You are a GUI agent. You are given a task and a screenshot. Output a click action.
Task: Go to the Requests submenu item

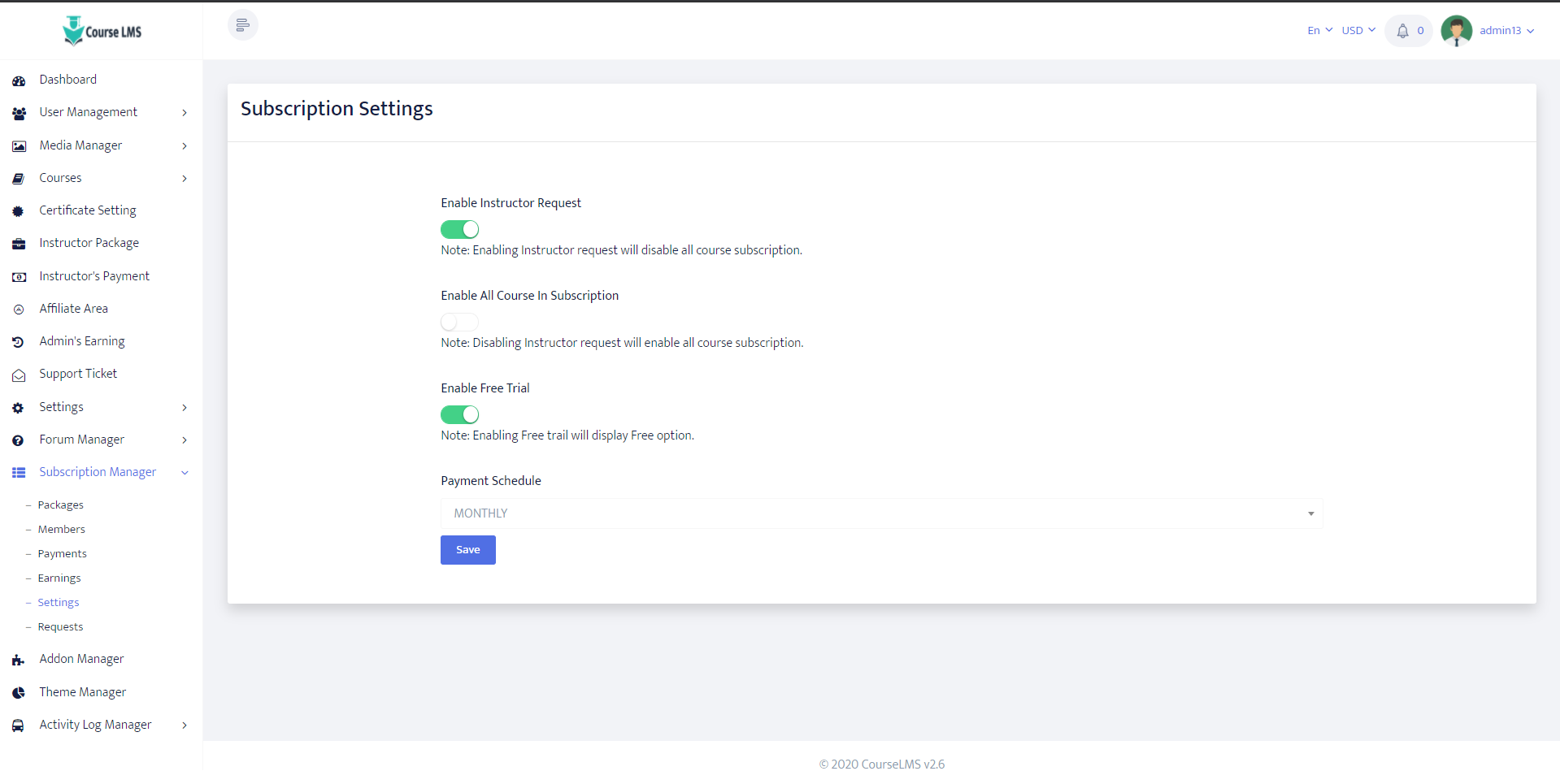[x=60, y=627]
